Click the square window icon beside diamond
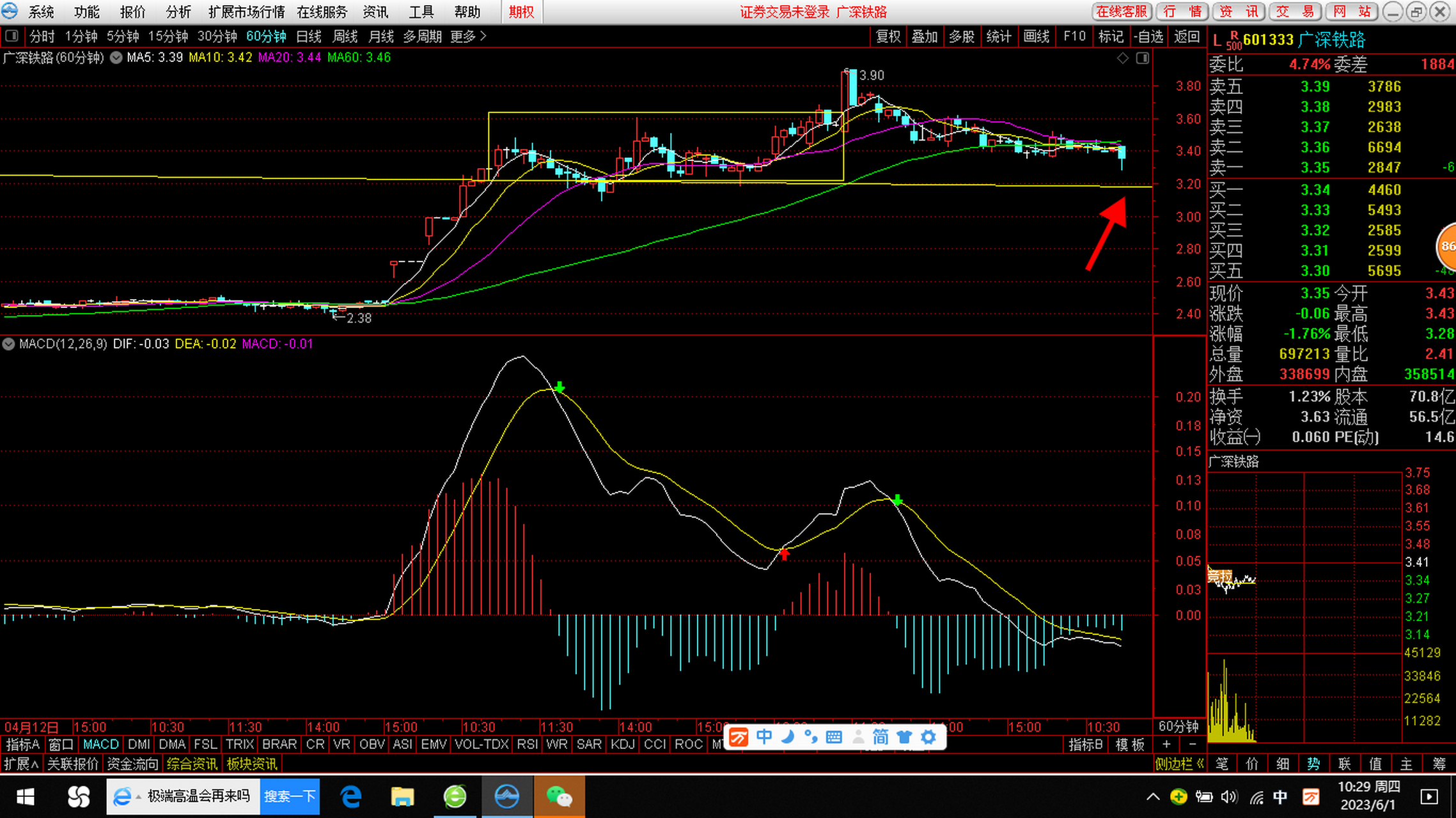1456x818 pixels. point(1143,58)
